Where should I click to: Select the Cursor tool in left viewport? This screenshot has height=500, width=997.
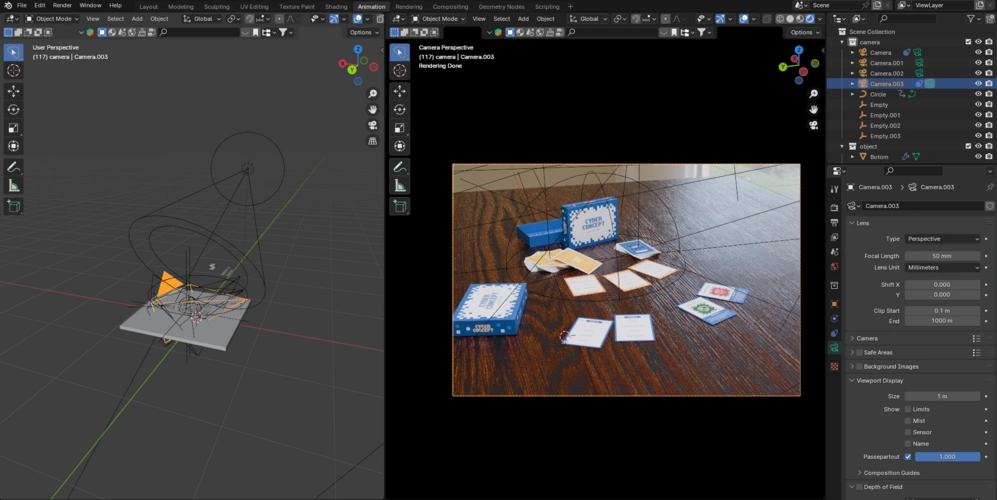pyautogui.click(x=13, y=71)
